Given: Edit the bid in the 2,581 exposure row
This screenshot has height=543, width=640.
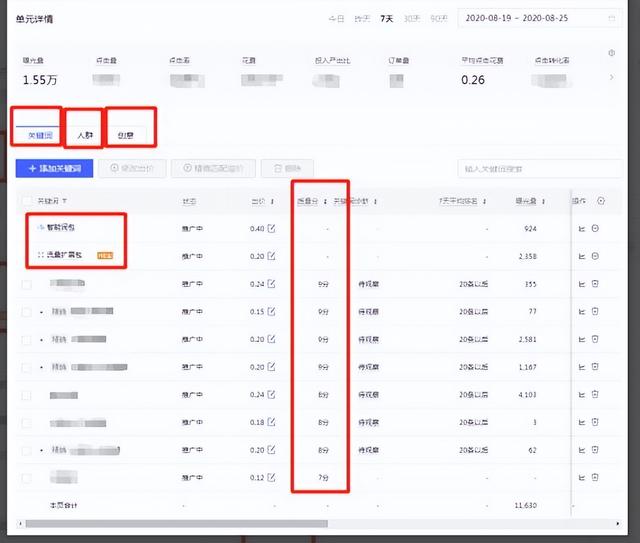Looking at the screenshot, I should 271,339.
